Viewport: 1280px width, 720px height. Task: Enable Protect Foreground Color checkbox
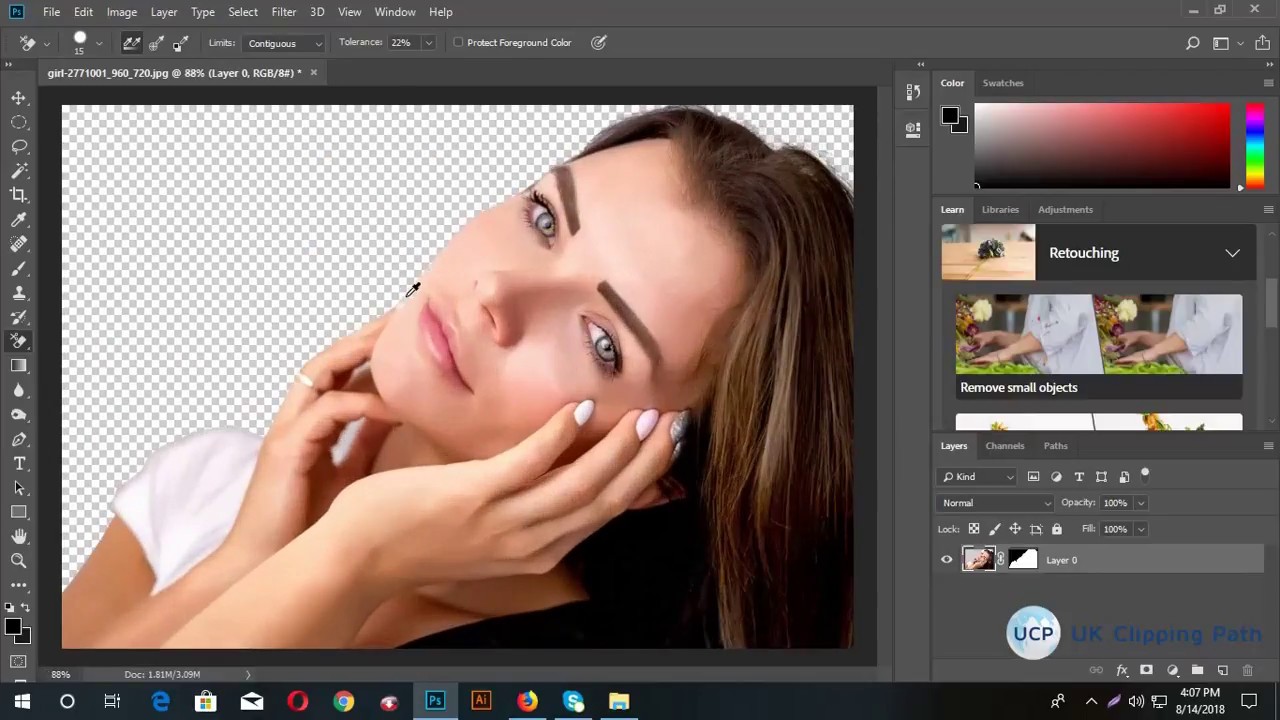click(459, 43)
